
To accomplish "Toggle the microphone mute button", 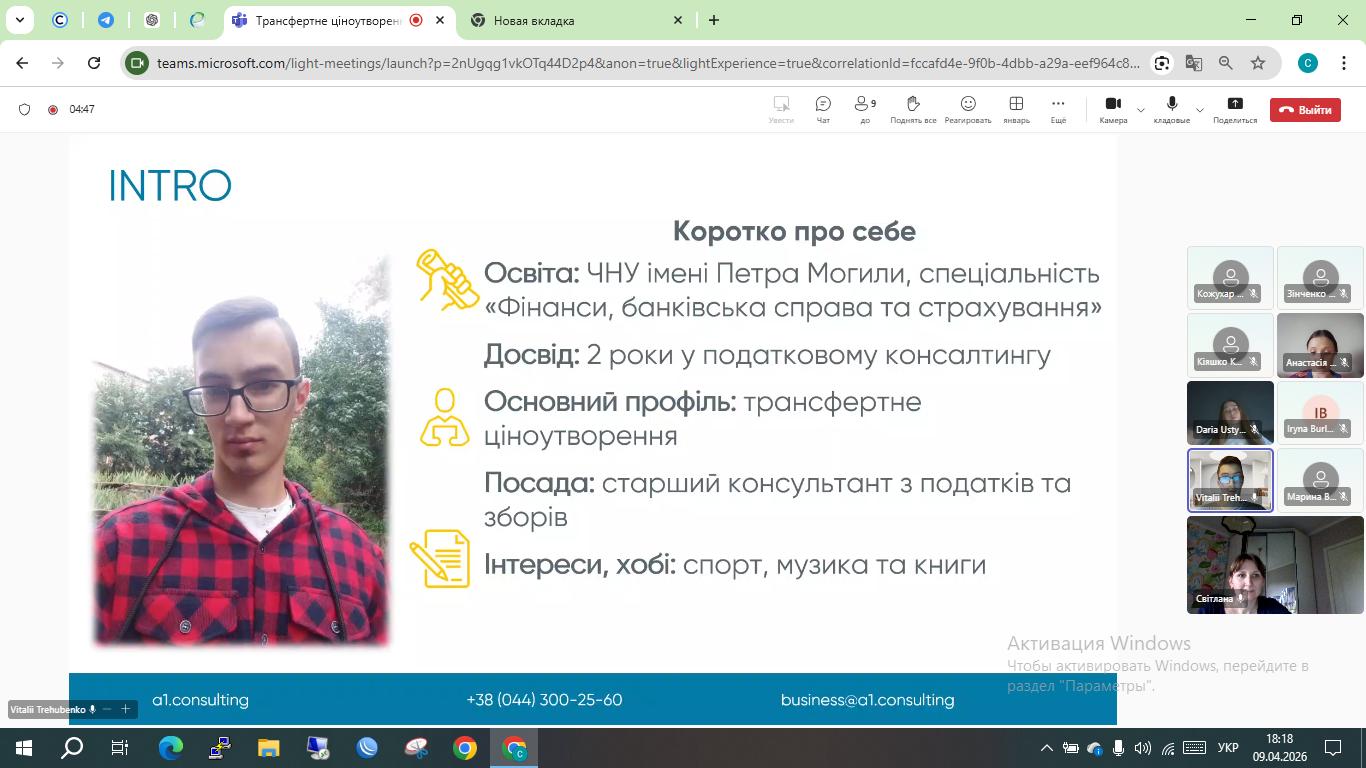I will (x=1171, y=109).
